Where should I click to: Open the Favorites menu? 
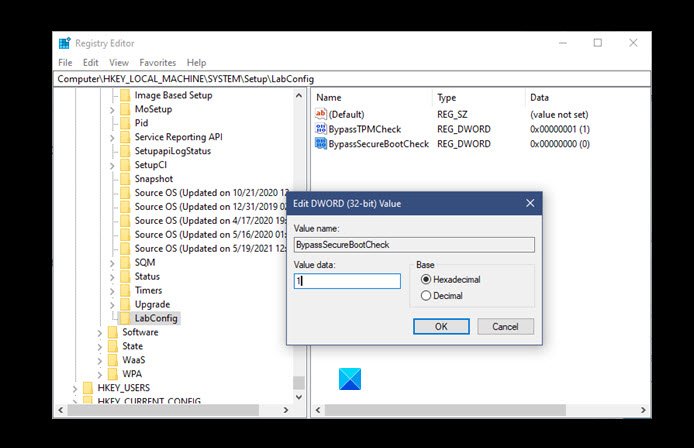pyautogui.click(x=158, y=62)
